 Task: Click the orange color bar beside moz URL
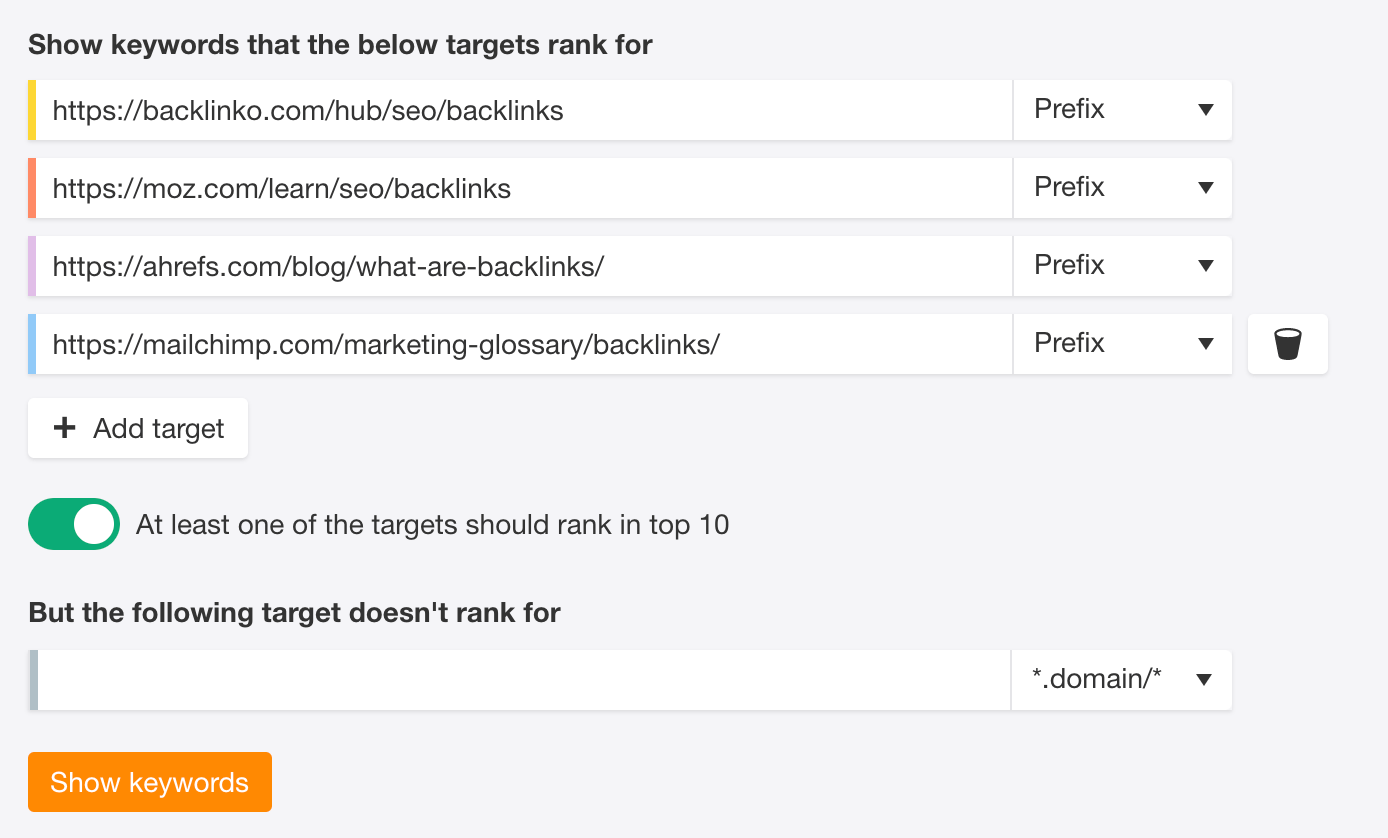(x=32, y=188)
